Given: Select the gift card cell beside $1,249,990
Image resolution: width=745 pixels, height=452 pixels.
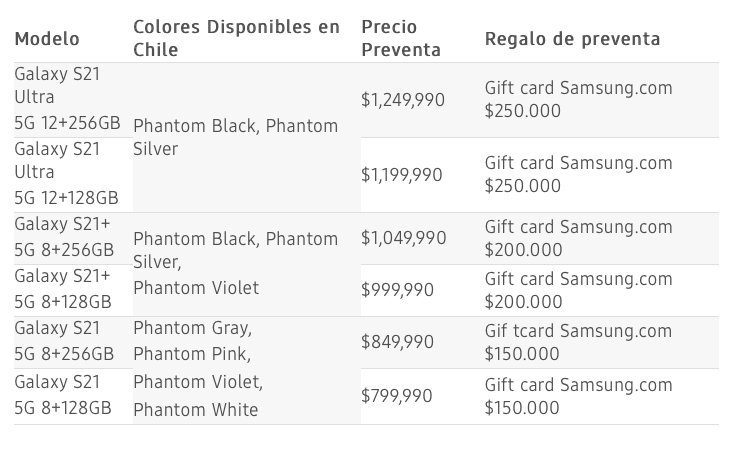Looking at the screenshot, I should (578, 99).
